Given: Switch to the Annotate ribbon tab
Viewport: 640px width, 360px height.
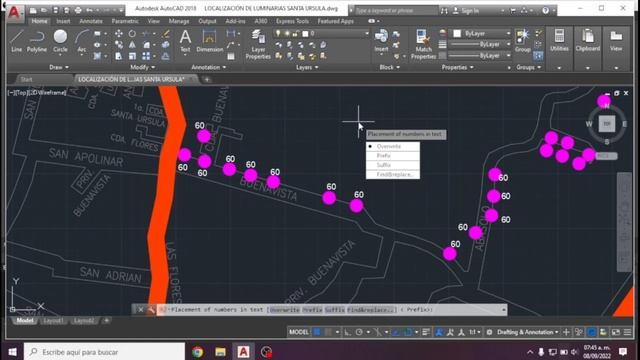Looking at the screenshot, I should [x=91, y=21].
